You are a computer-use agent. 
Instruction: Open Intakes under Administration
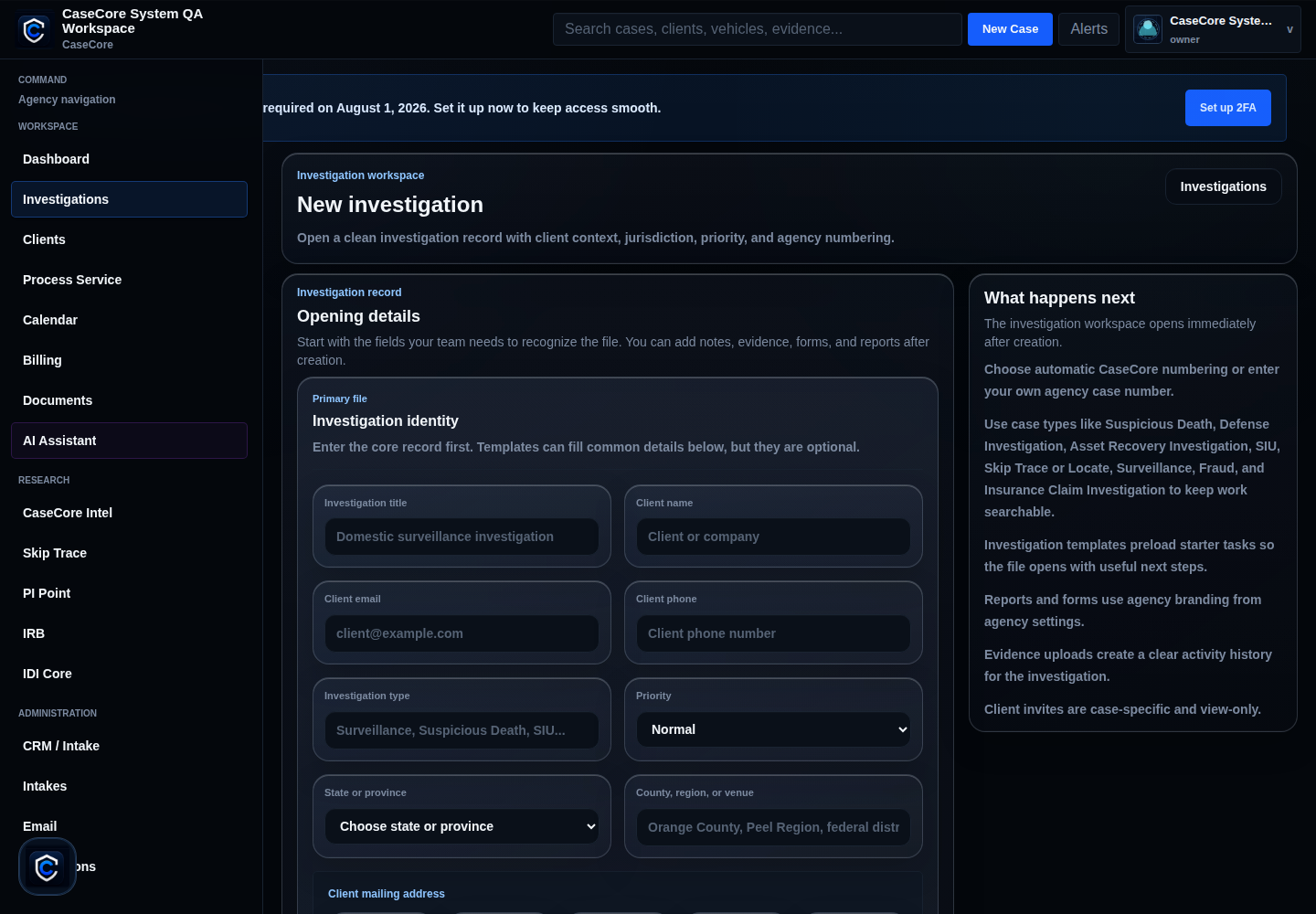click(129, 786)
